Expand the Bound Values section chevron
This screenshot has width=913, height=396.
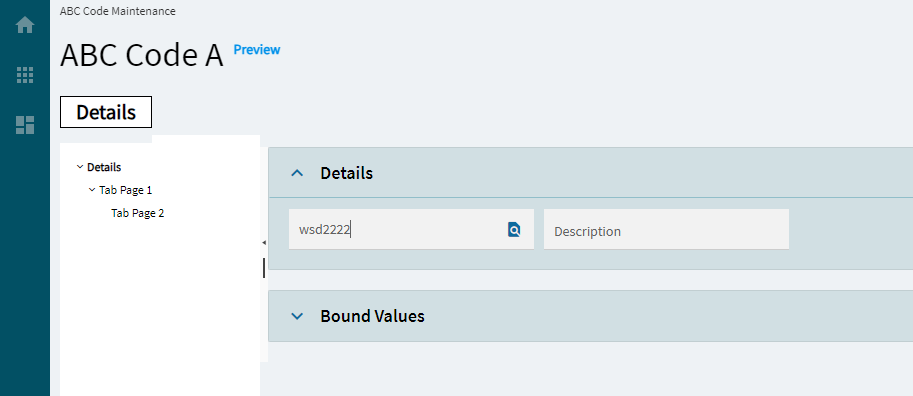(297, 316)
